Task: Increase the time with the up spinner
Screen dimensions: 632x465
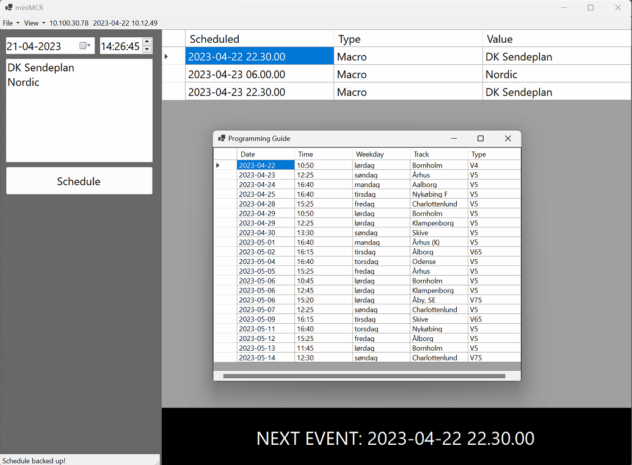Action: pyautogui.click(x=147, y=42)
